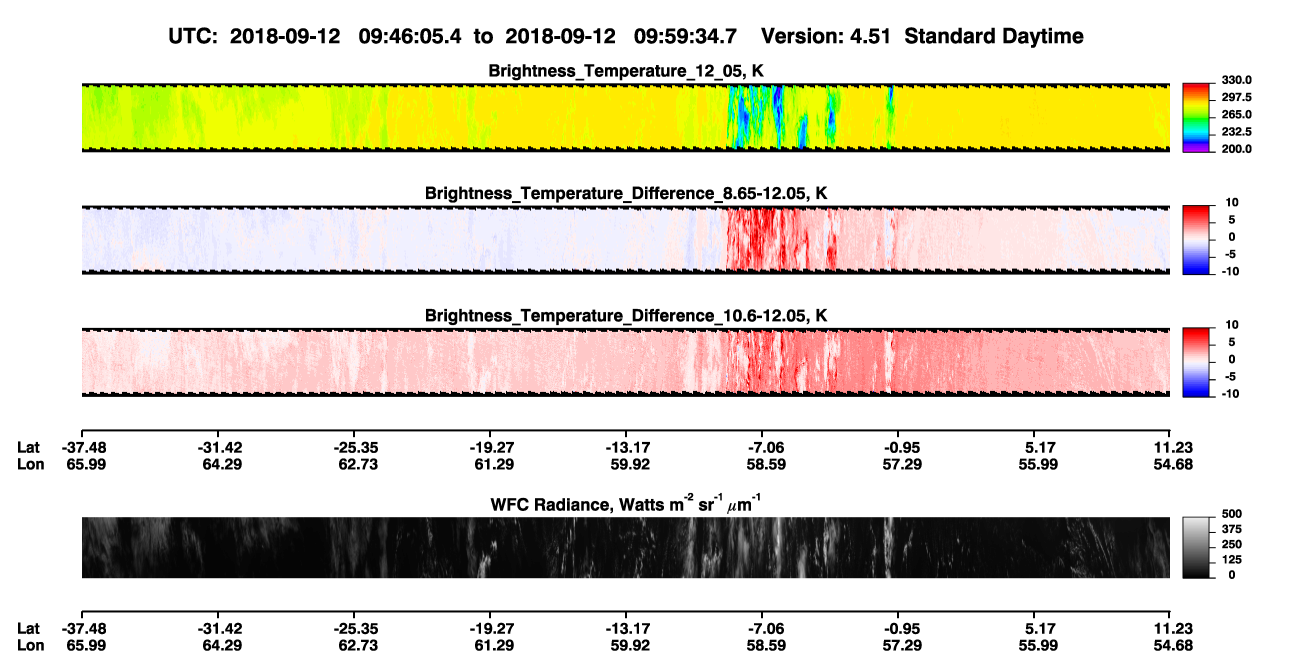This screenshot has width=1300, height=667.
Task: Click the 12.05 brightness temperature image strip
Action: (x=625, y=117)
